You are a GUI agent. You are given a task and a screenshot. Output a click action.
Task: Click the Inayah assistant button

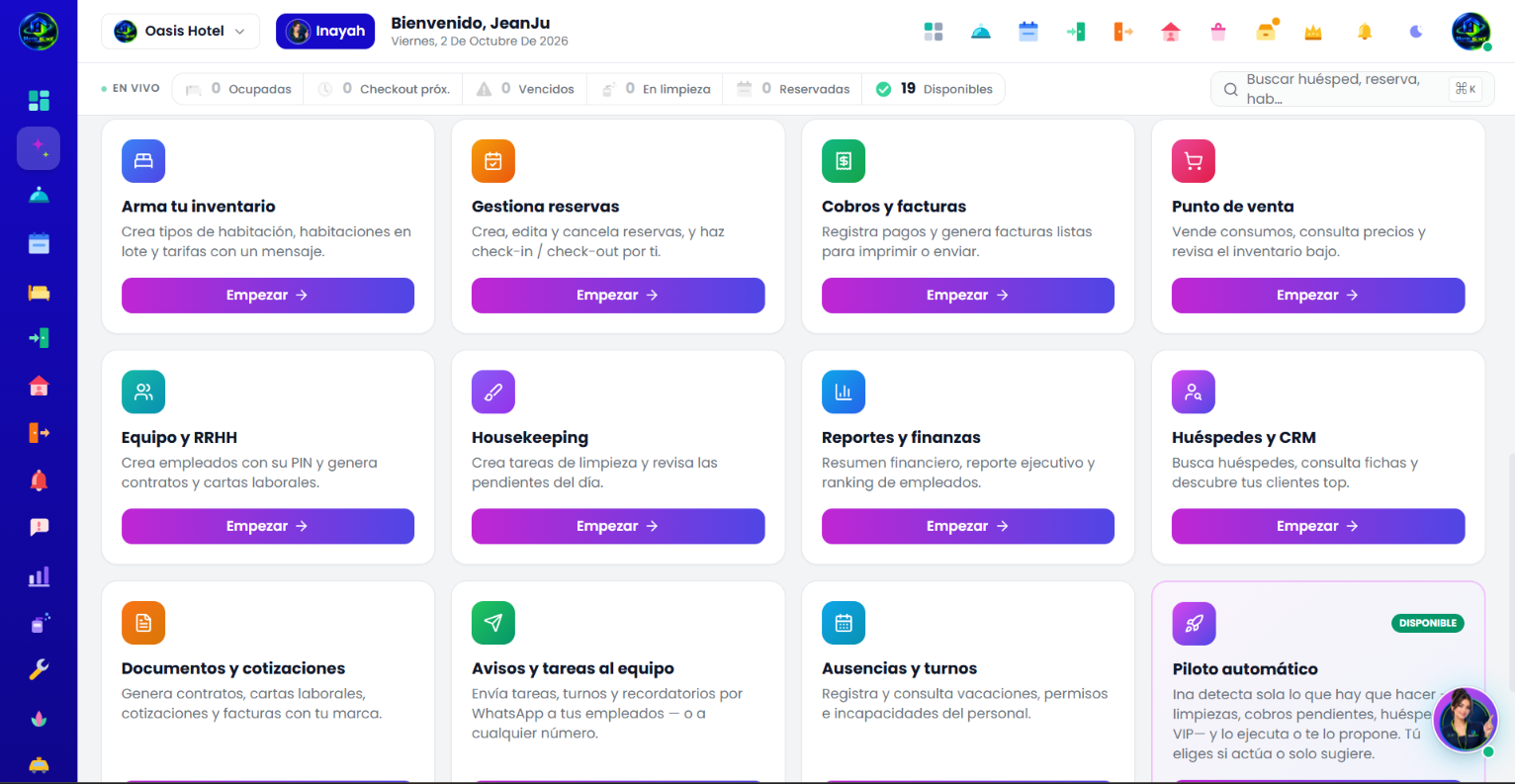click(x=325, y=32)
